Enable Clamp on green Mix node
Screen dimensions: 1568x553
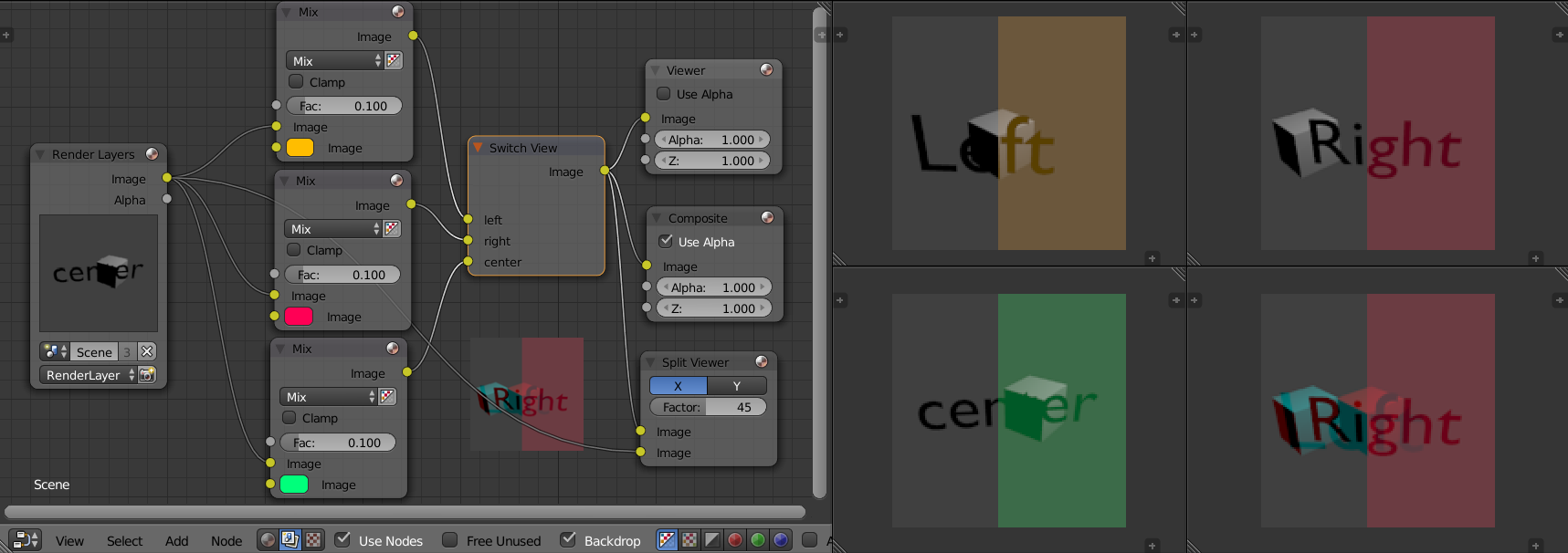pyautogui.click(x=289, y=418)
